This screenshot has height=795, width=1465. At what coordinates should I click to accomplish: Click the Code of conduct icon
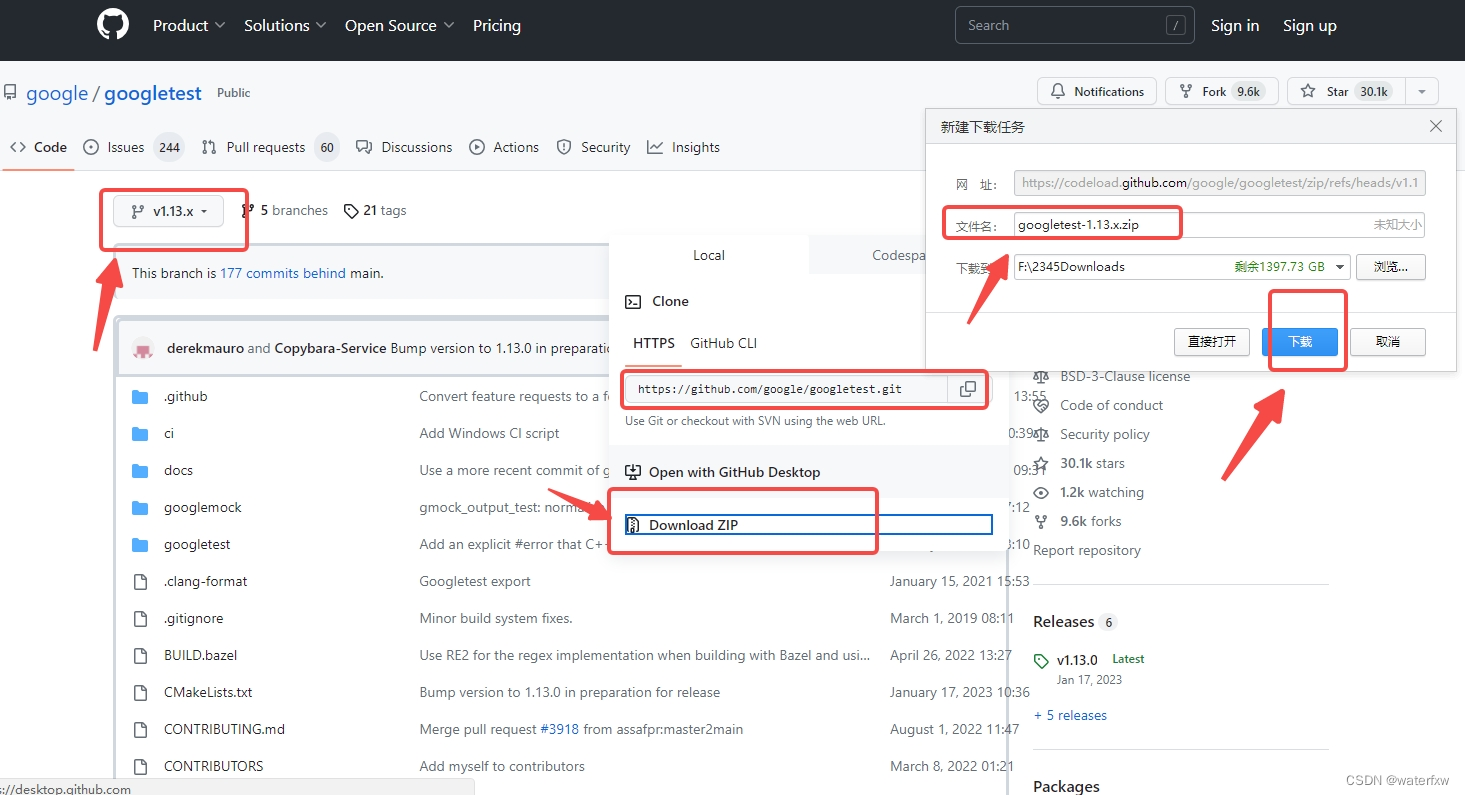coord(1041,406)
